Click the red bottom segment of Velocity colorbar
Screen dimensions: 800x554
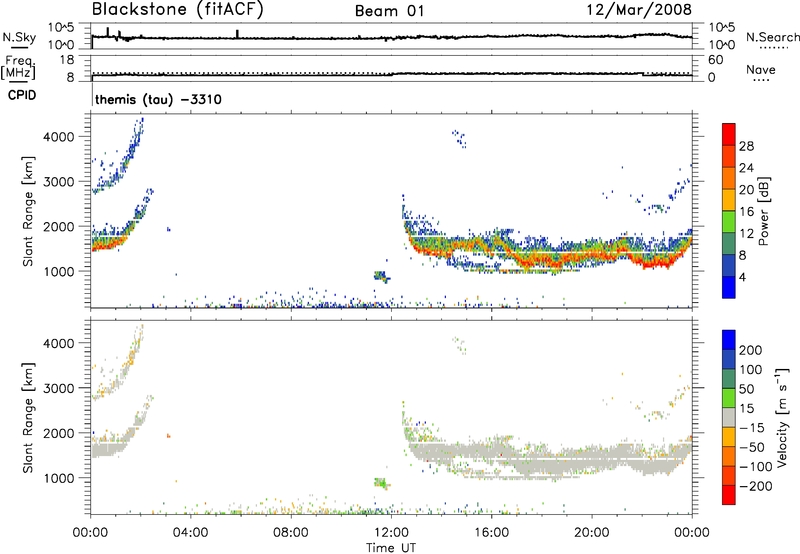tap(729, 495)
